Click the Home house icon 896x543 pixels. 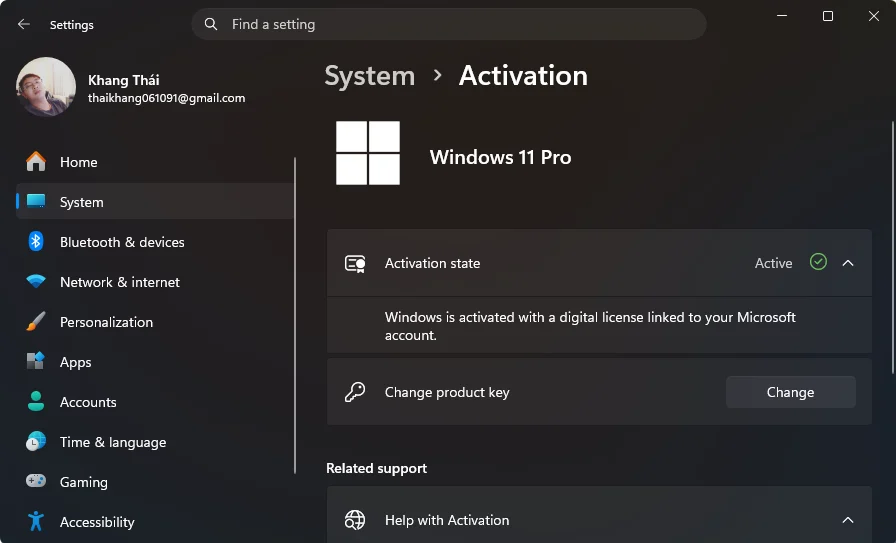pyautogui.click(x=35, y=162)
